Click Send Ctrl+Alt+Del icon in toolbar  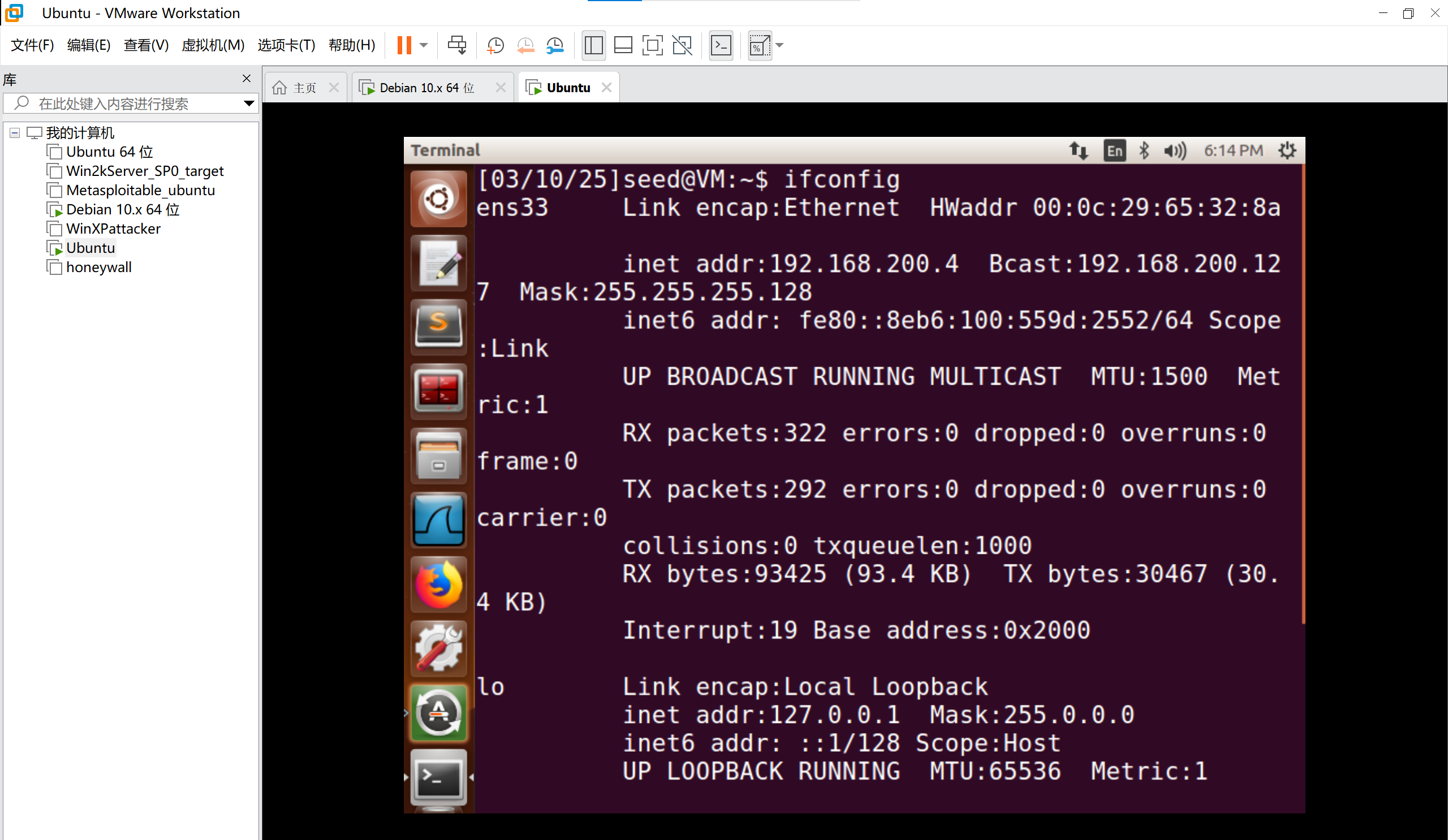[x=457, y=45]
